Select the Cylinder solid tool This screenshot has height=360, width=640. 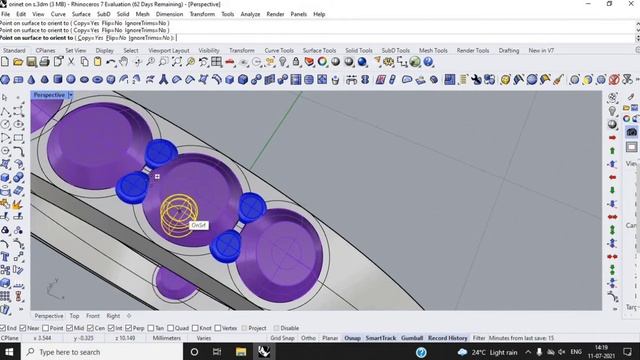tap(58, 80)
